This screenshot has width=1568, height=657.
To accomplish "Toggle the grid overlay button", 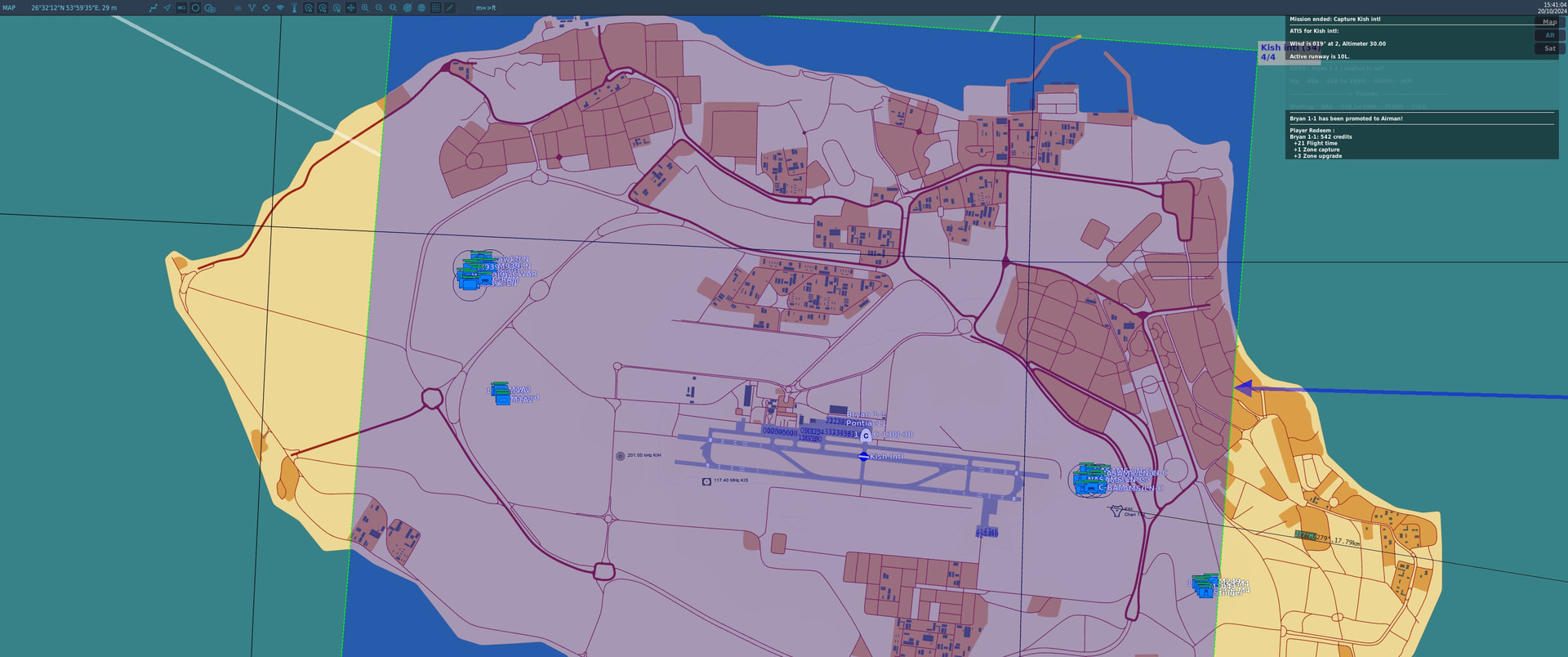I will (x=435, y=8).
